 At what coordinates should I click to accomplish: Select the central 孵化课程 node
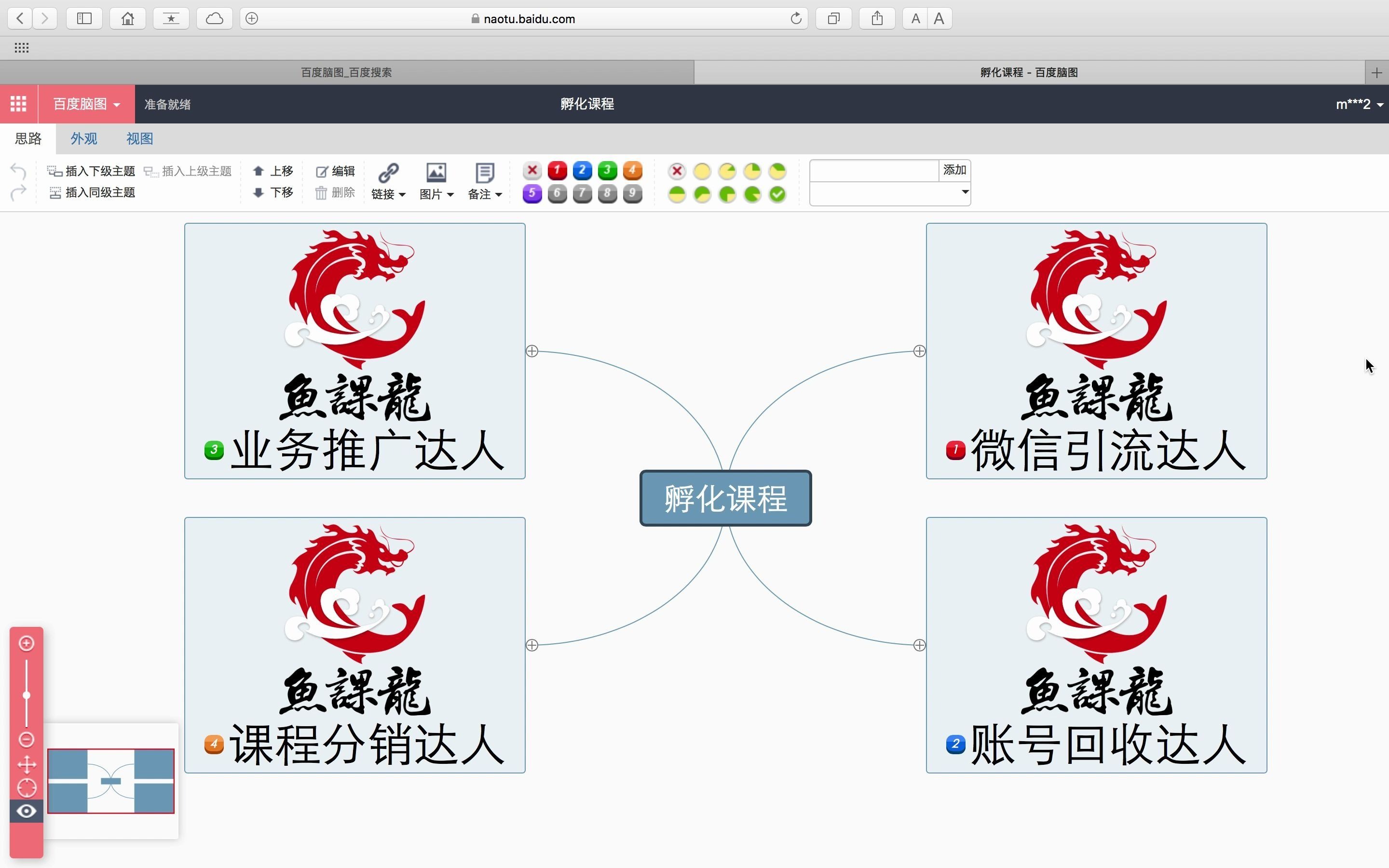click(x=725, y=498)
